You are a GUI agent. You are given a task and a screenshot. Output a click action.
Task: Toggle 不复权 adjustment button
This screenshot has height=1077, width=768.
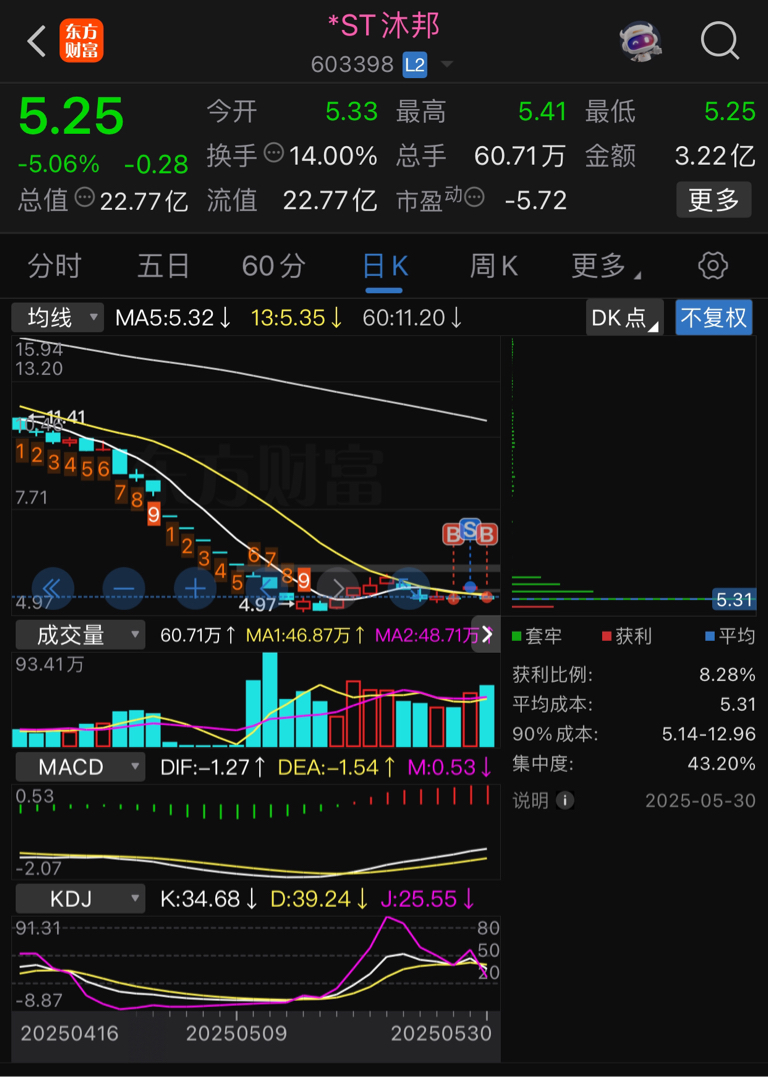[713, 317]
